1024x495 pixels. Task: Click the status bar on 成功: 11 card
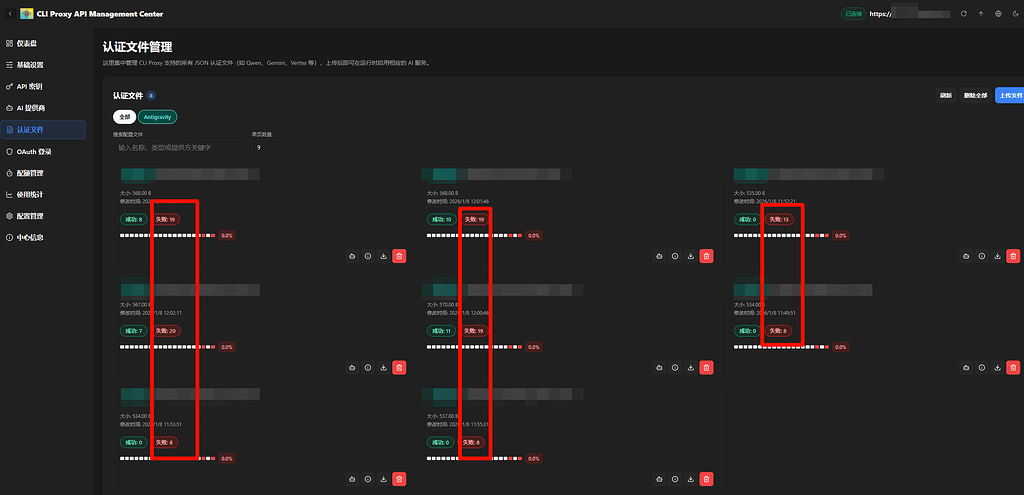tap(475, 347)
